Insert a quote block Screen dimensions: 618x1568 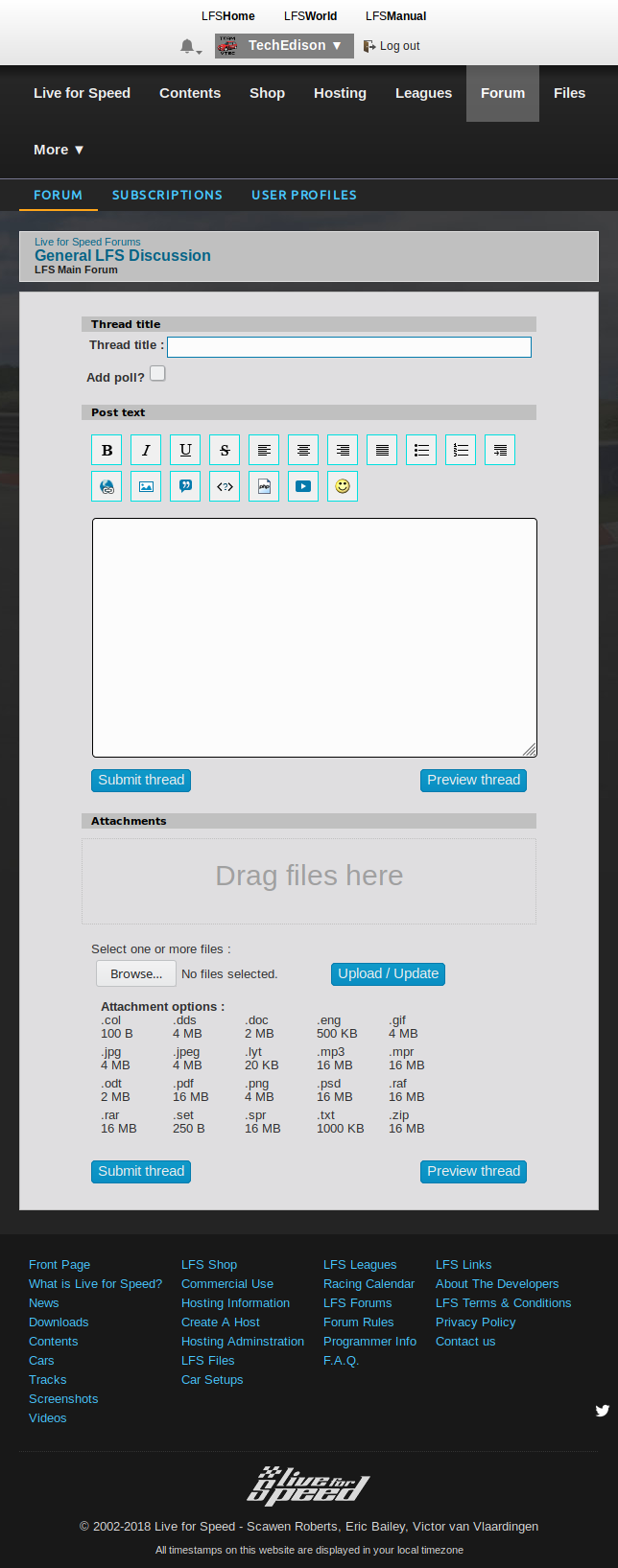(185, 486)
